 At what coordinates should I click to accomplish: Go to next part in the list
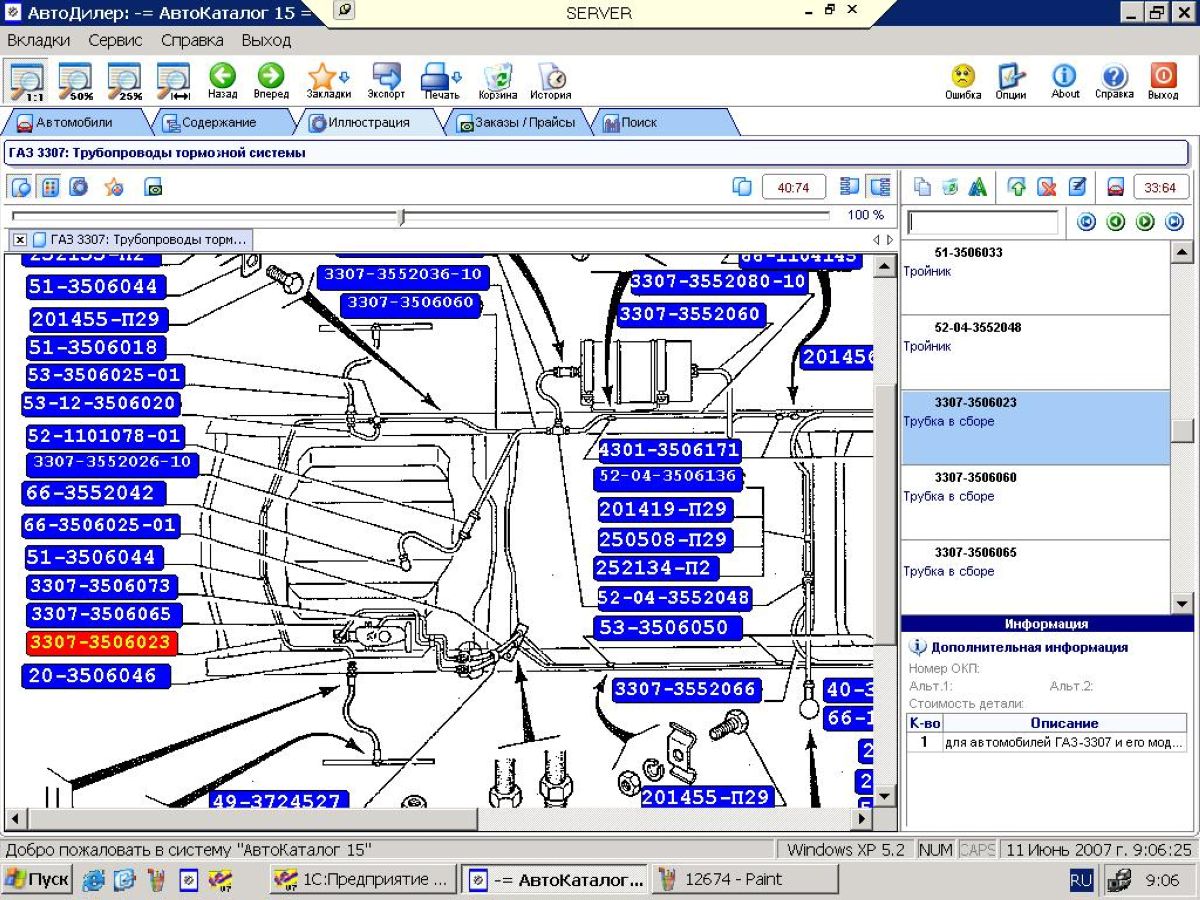1145,222
